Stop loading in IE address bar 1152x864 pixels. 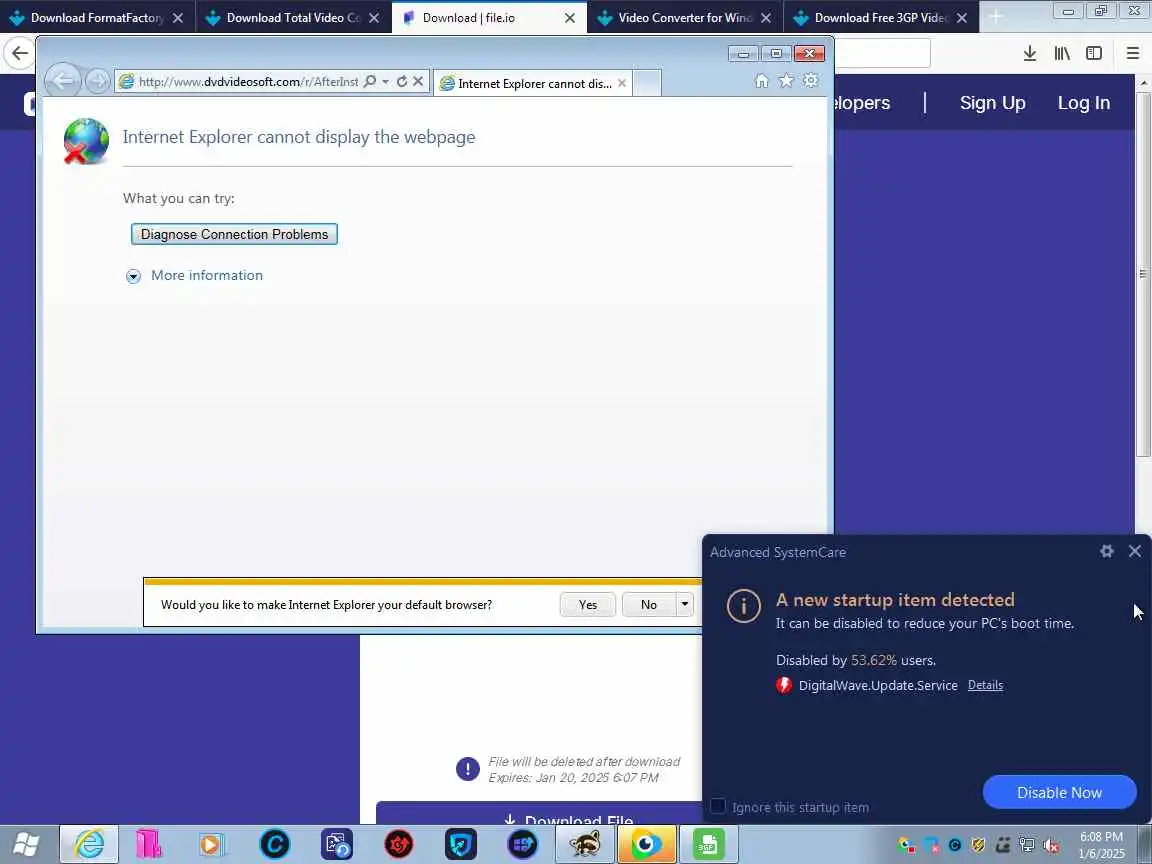418,82
